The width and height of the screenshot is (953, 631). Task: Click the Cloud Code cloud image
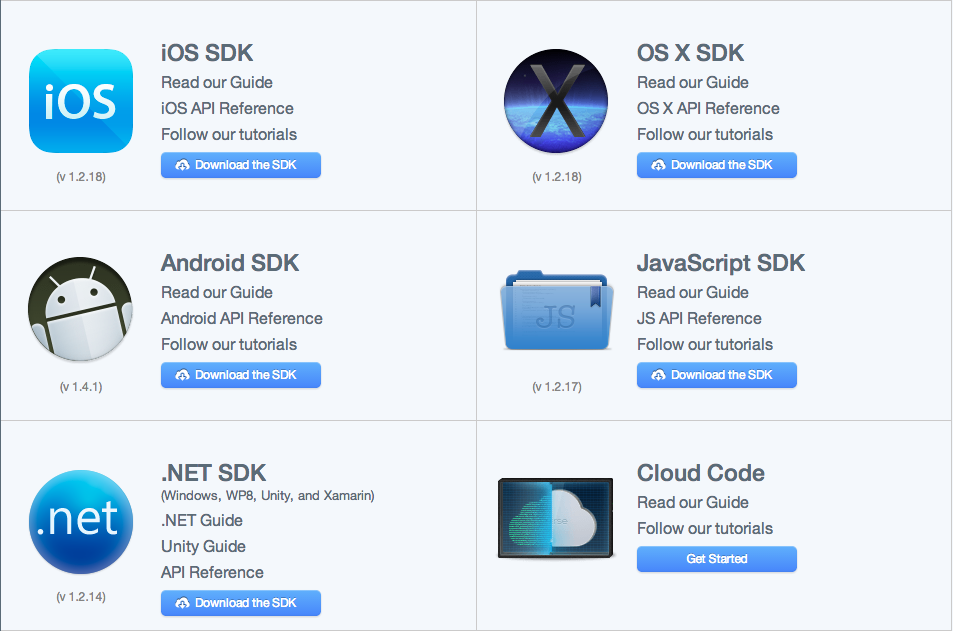556,518
